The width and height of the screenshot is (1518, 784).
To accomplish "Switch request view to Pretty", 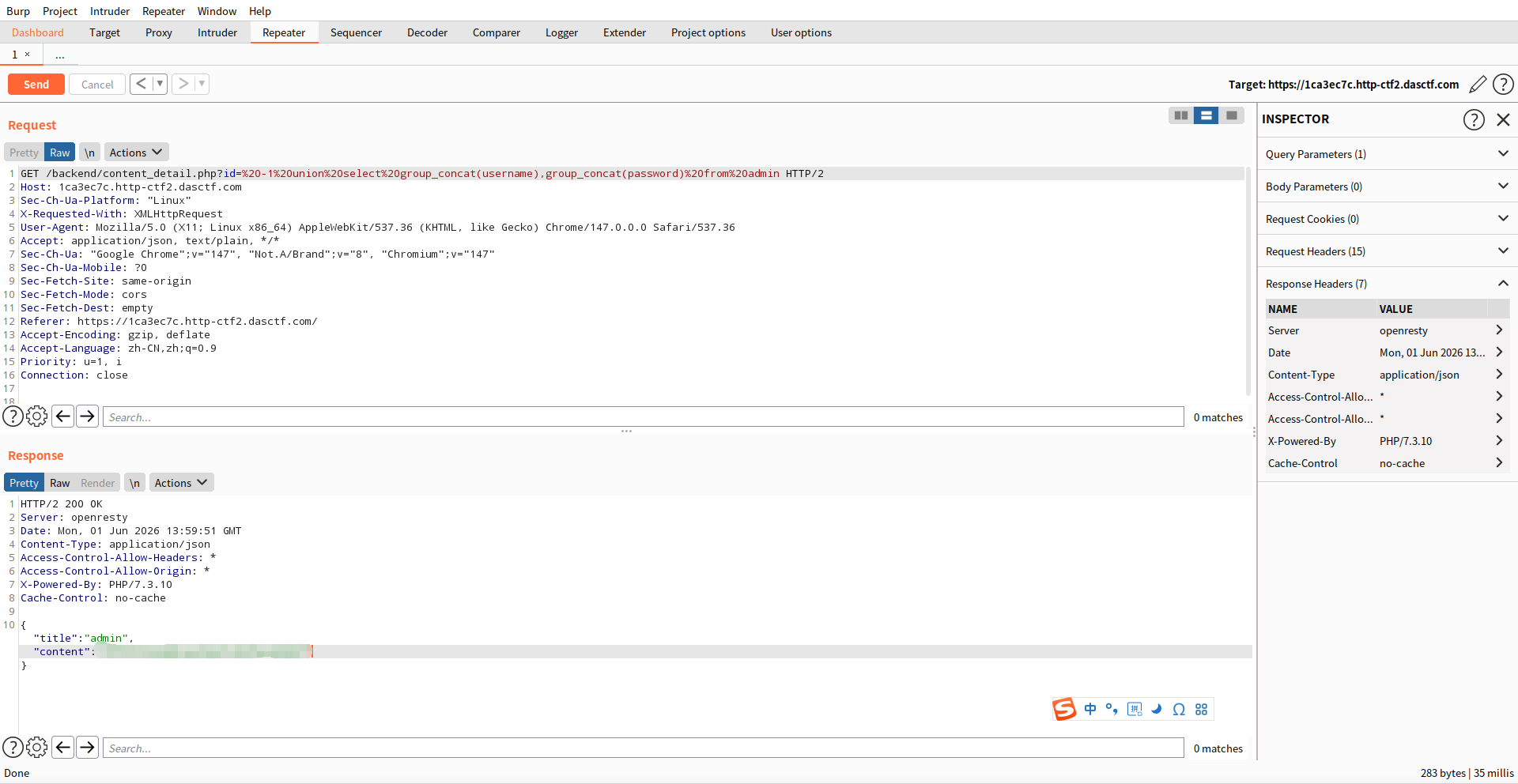I will pyautogui.click(x=24, y=153).
